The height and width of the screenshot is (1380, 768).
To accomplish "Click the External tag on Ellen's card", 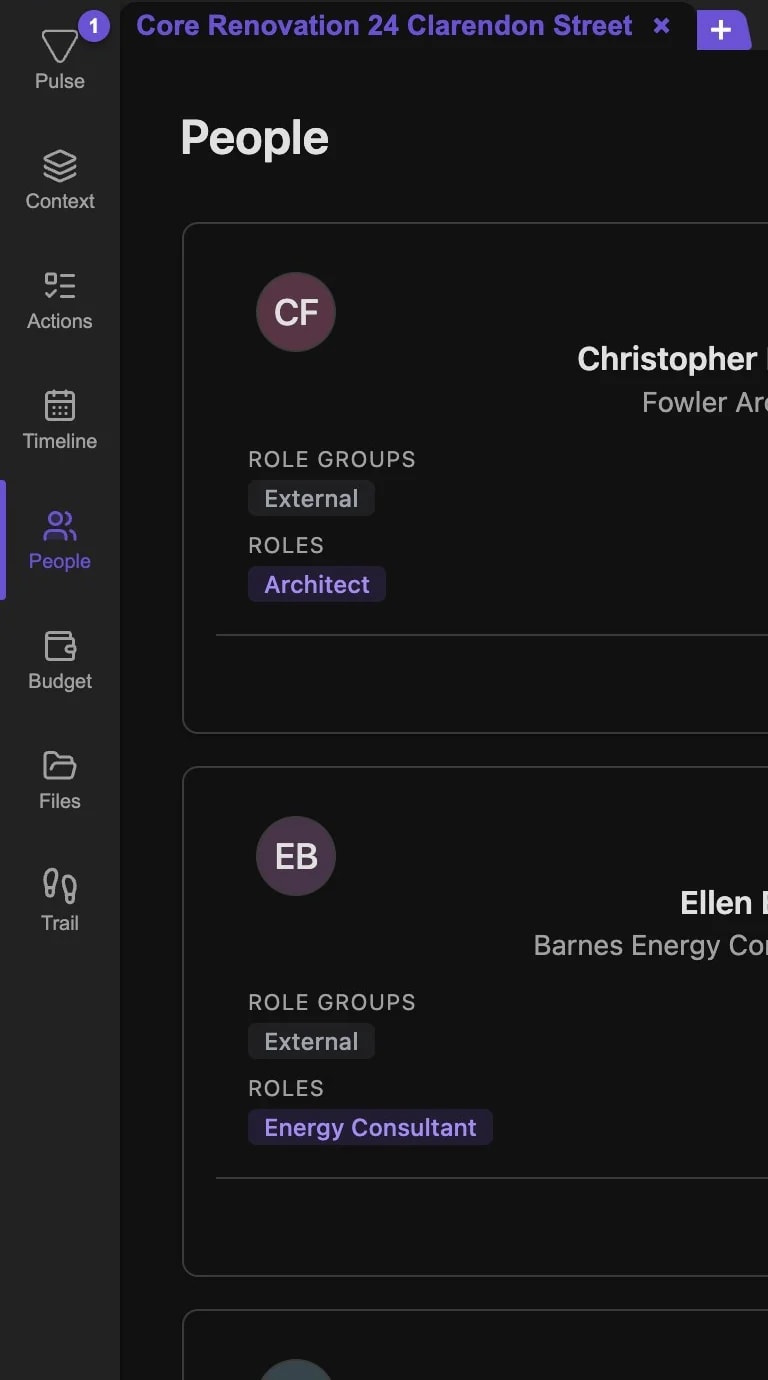I will (x=311, y=1041).
